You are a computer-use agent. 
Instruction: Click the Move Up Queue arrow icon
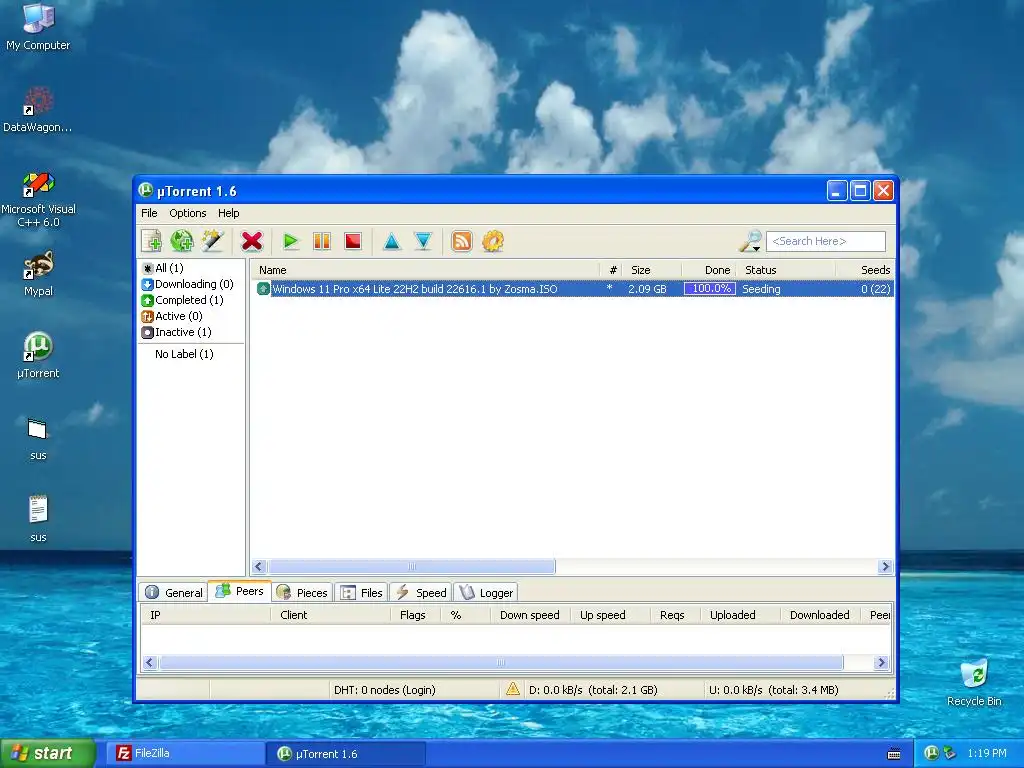392,241
